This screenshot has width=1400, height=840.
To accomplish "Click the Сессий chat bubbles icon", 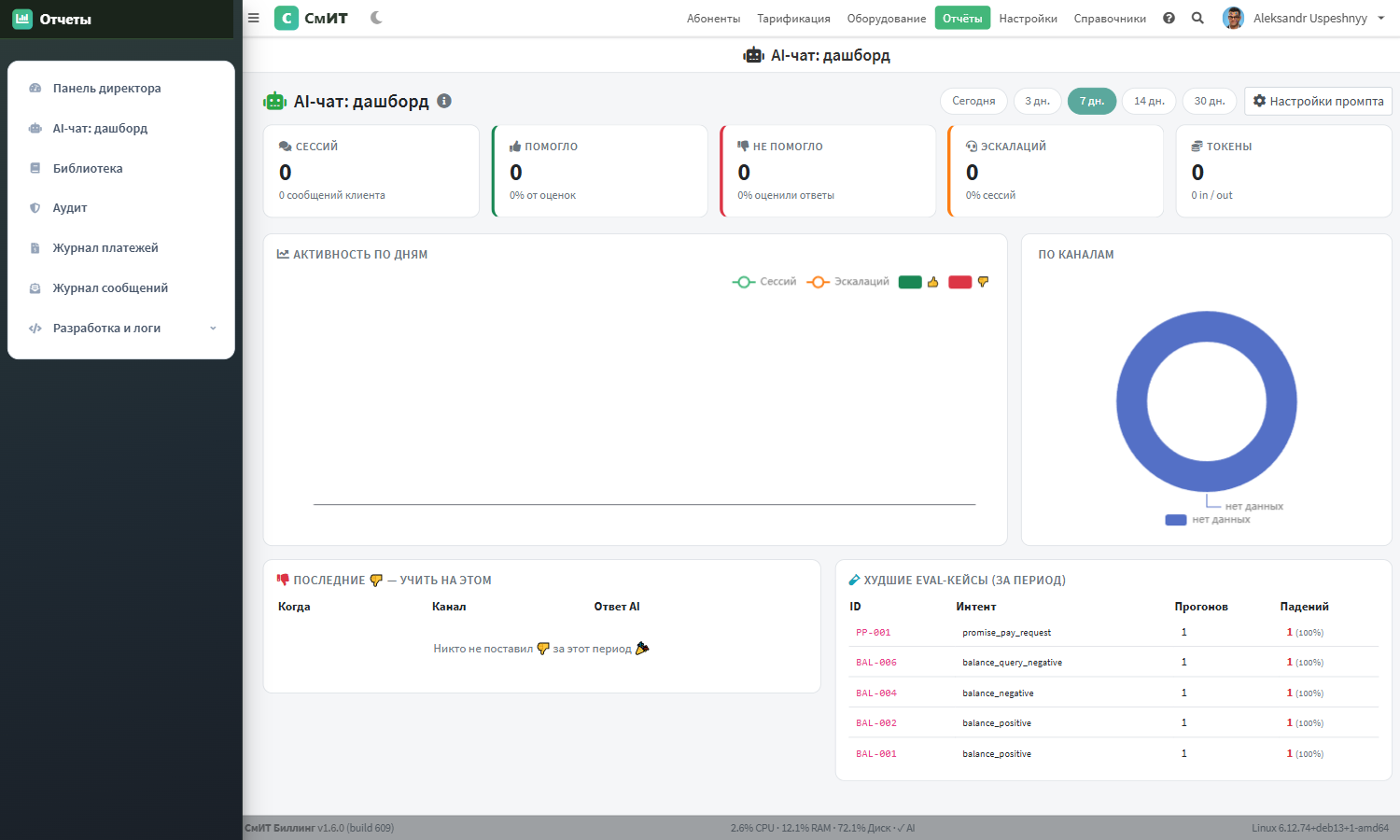I will (286, 147).
